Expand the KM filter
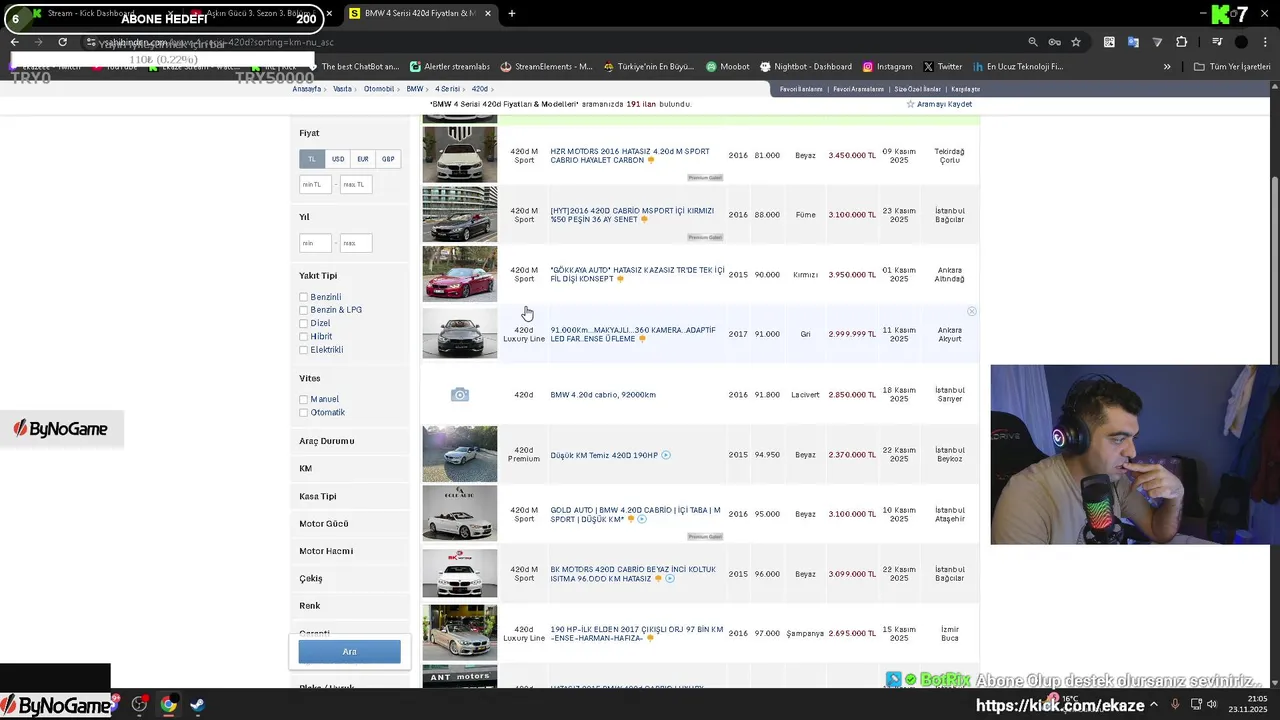 point(349,468)
